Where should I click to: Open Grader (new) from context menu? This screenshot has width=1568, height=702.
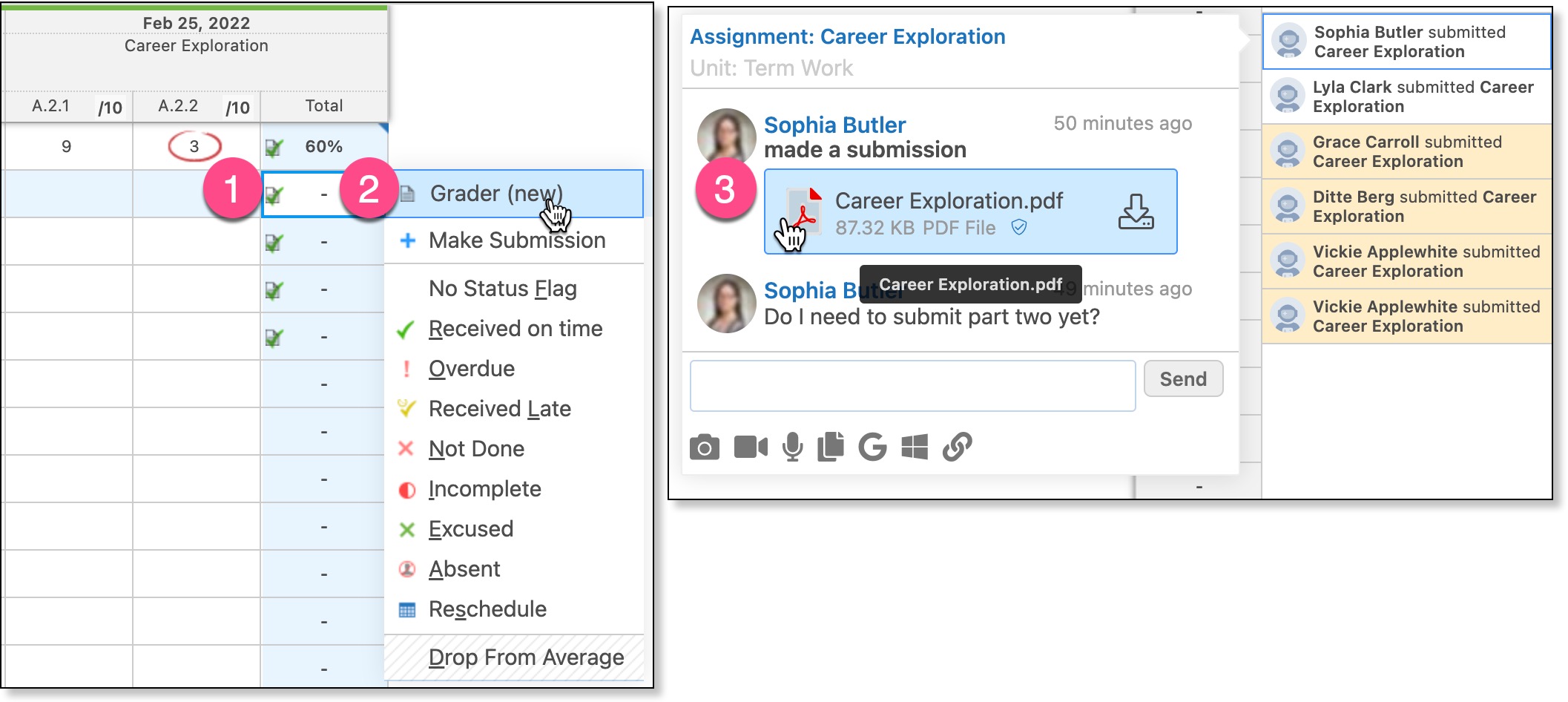[495, 194]
